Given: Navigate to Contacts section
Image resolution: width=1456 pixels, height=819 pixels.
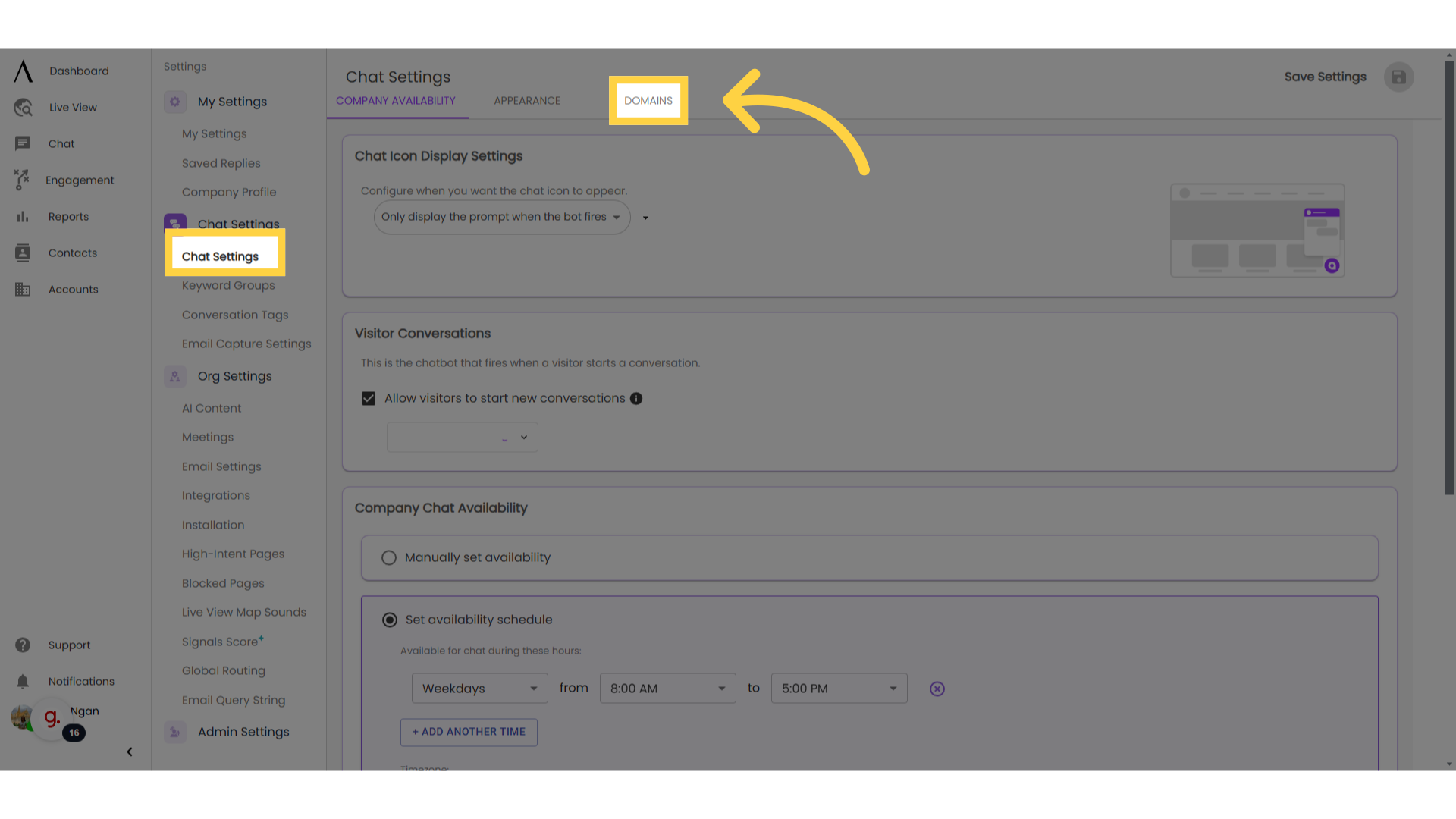Looking at the screenshot, I should point(73,252).
